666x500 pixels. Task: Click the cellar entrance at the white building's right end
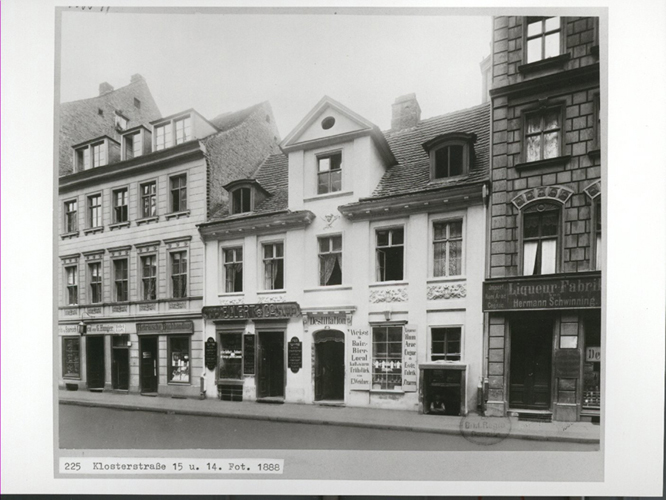(441, 389)
